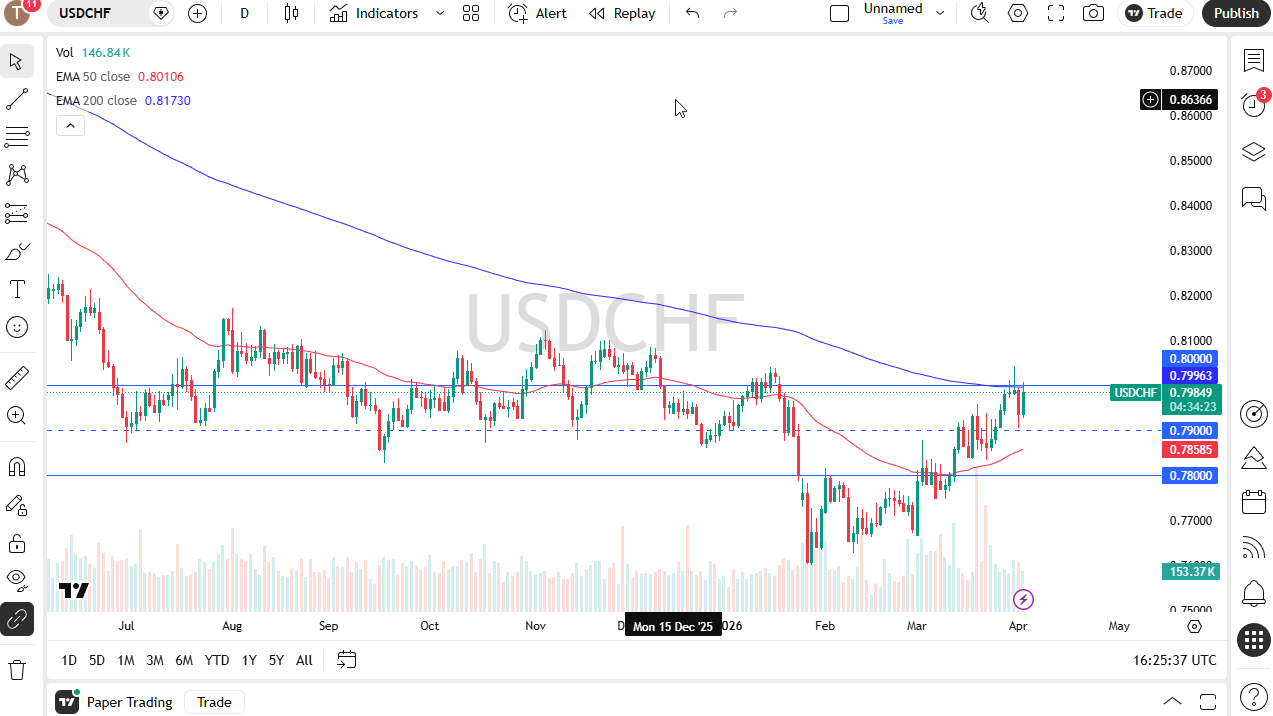The width and height of the screenshot is (1273, 716).
Task: Click the Publish button
Action: [x=1236, y=13]
